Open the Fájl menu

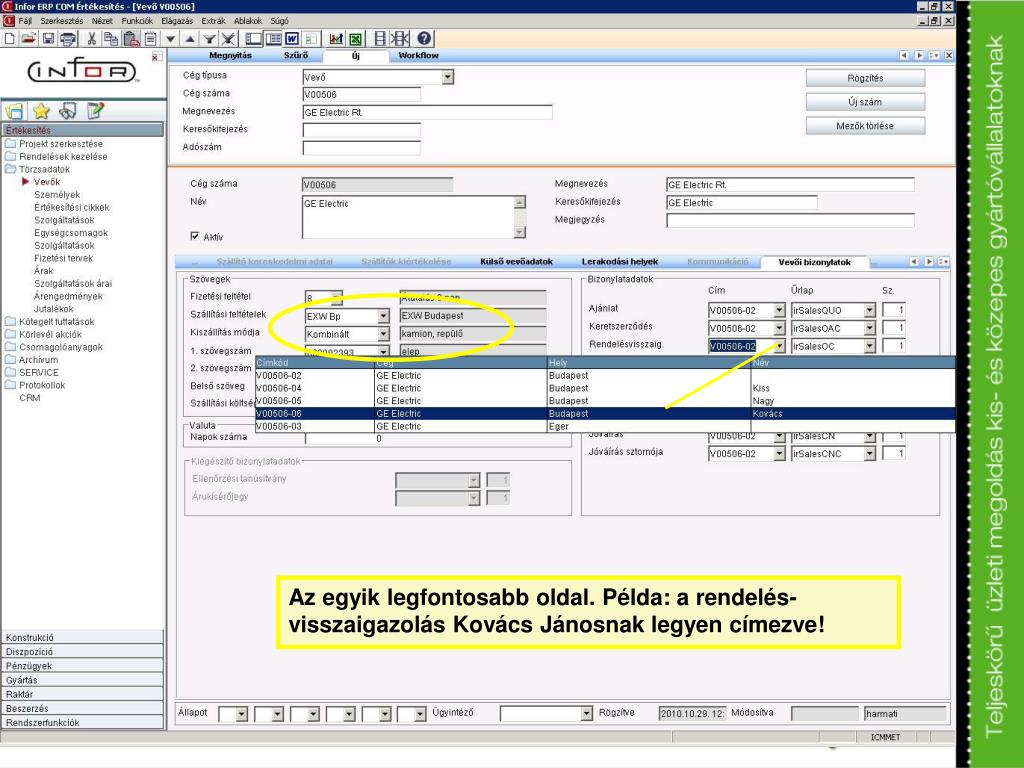tap(25, 21)
